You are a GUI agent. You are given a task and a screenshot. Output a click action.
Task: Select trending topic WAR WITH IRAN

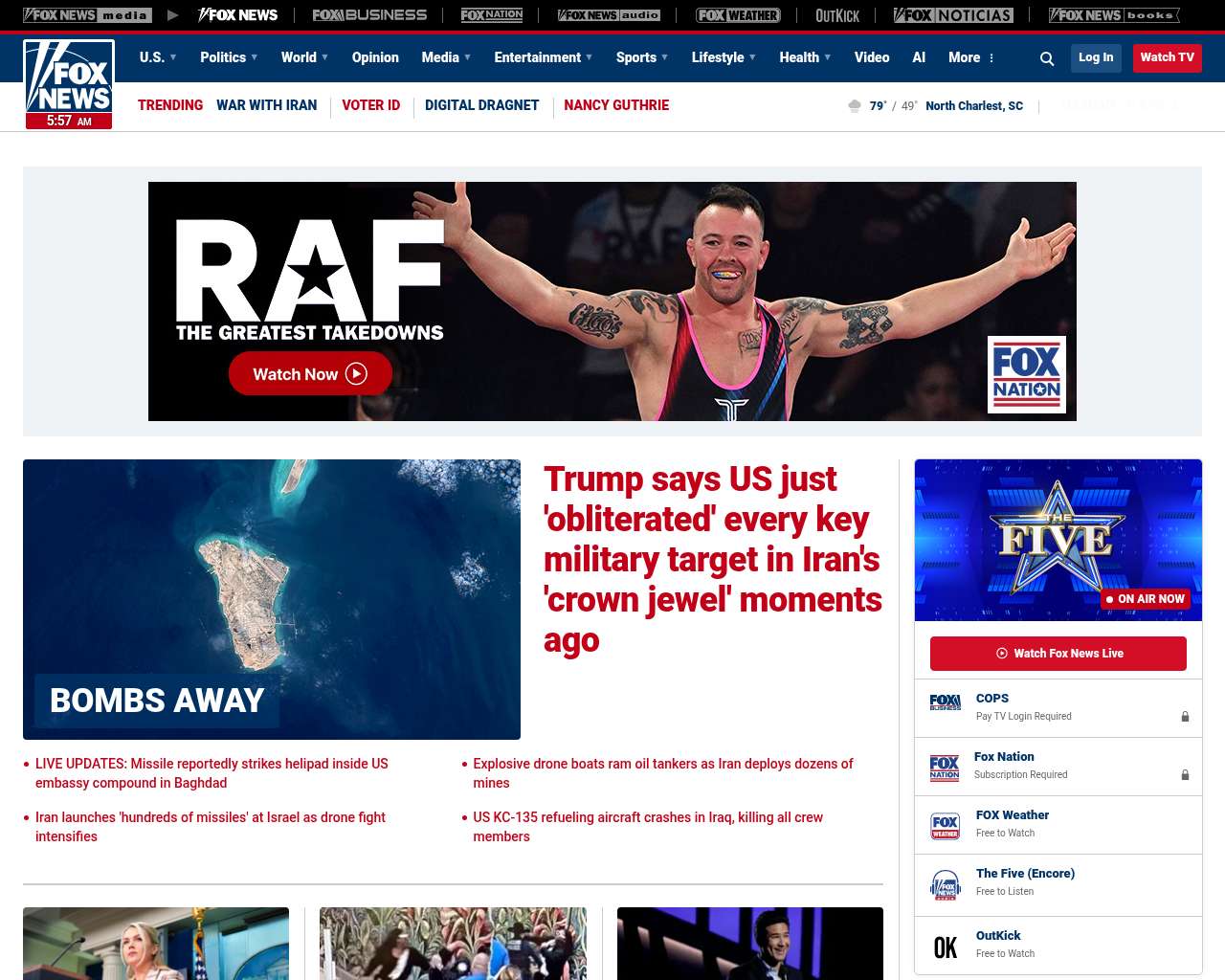(x=266, y=105)
